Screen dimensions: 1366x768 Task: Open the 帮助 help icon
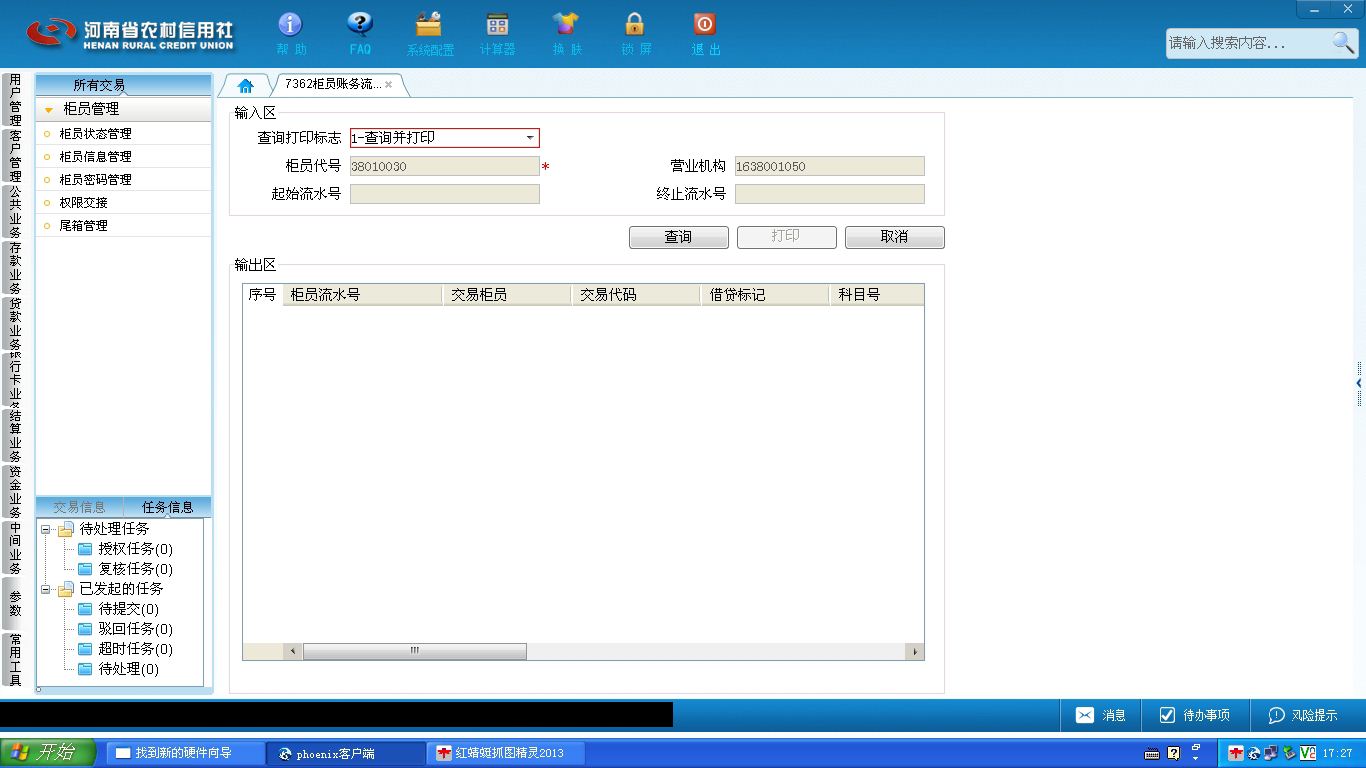pyautogui.click(x=290, y=25)
